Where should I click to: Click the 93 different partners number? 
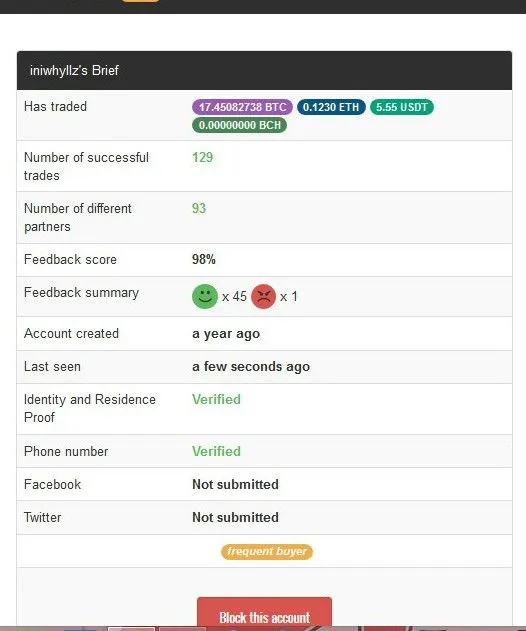pos(199,208)
